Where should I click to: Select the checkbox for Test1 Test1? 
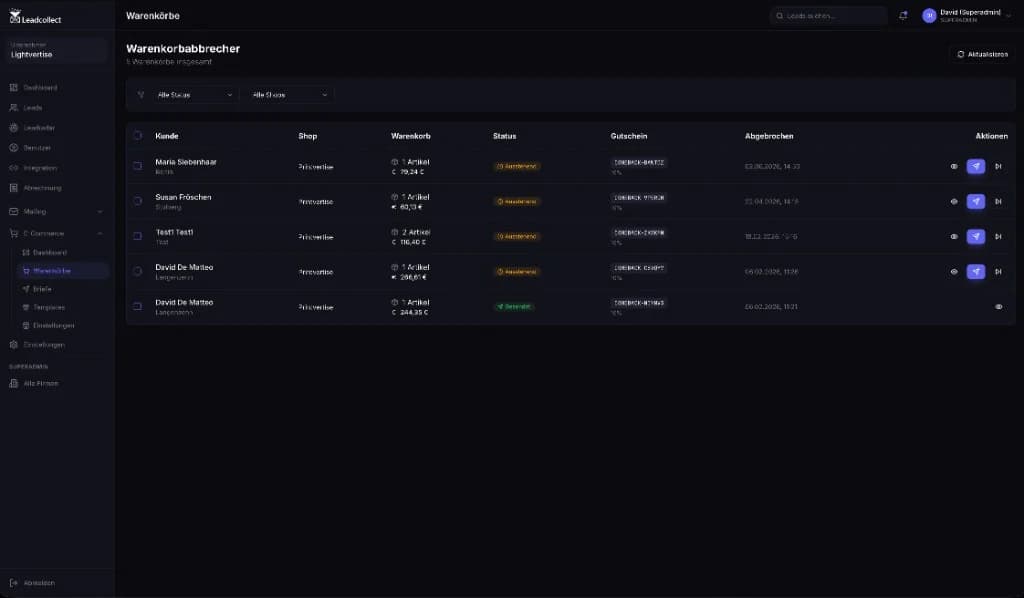137,236
